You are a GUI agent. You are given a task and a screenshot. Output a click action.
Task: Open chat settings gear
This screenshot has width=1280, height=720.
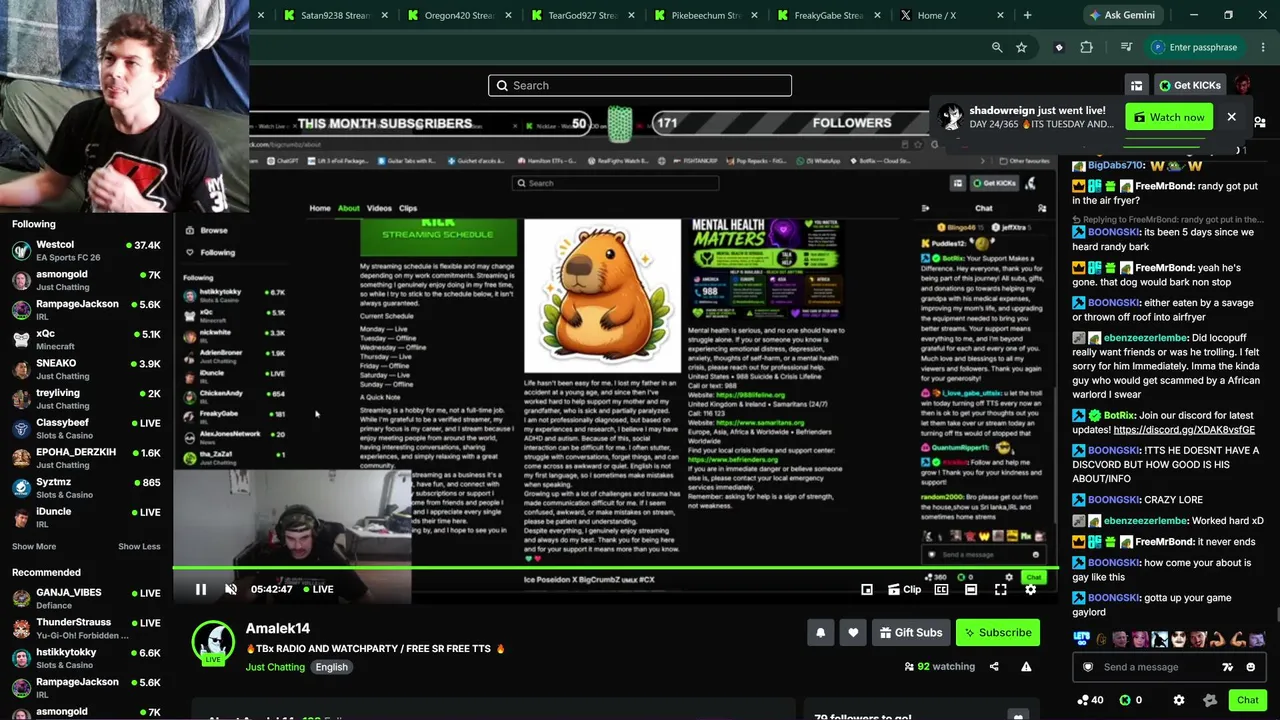(1179, 700)
